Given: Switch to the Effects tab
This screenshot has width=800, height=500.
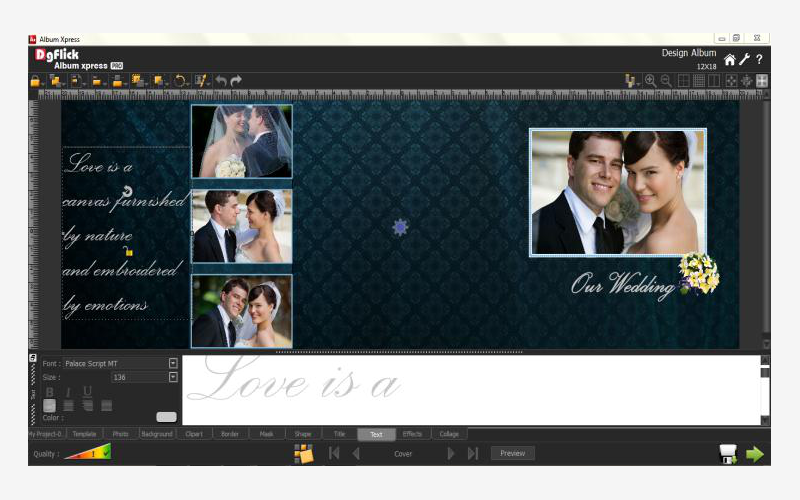Looking at the screenshot, I should tap(412, 434).
